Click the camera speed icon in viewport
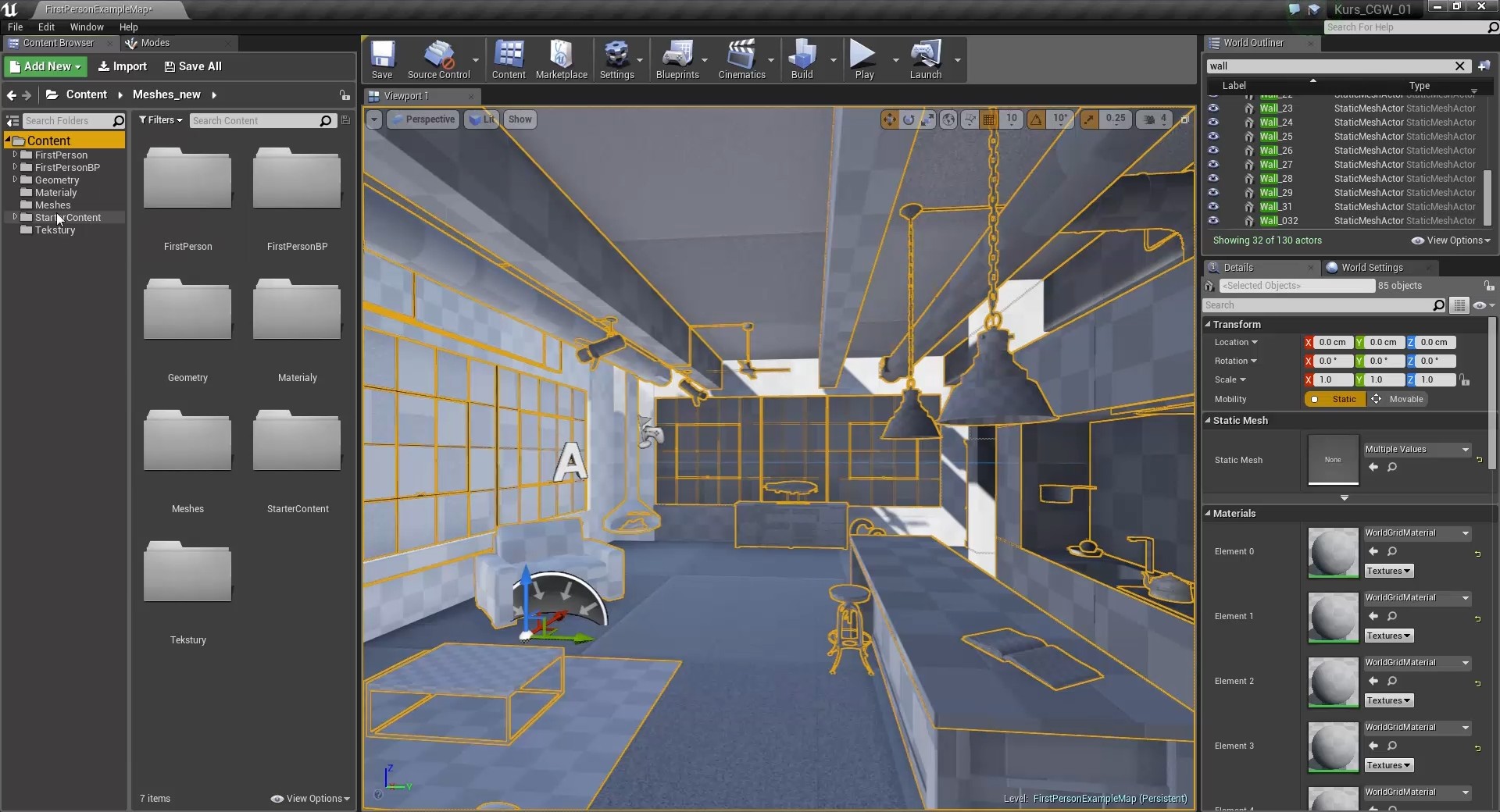Screen dimensions: 1500x812 [x=1148, y=119]
